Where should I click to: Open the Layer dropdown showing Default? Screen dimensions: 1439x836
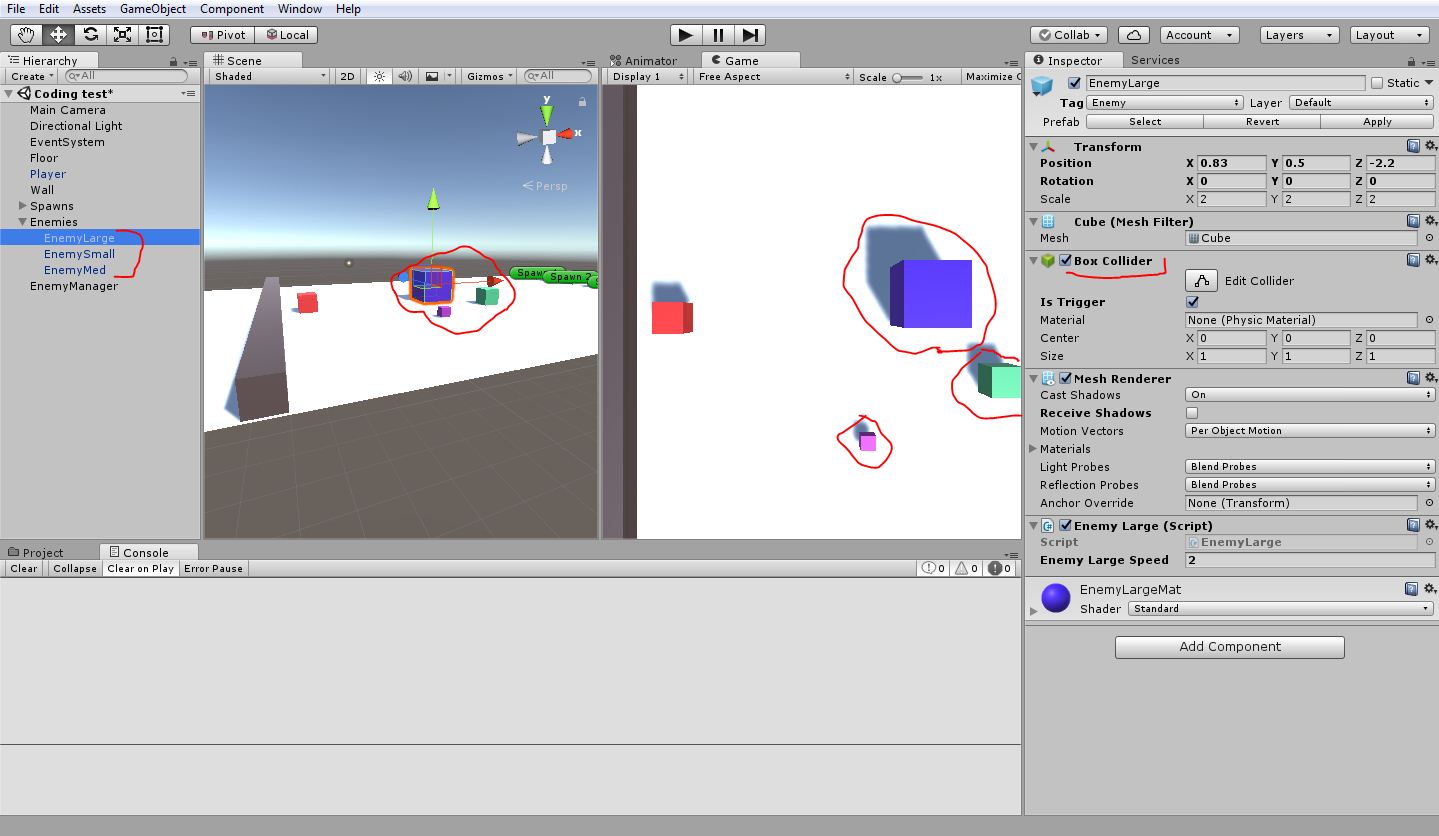[x=1361, y=103]
